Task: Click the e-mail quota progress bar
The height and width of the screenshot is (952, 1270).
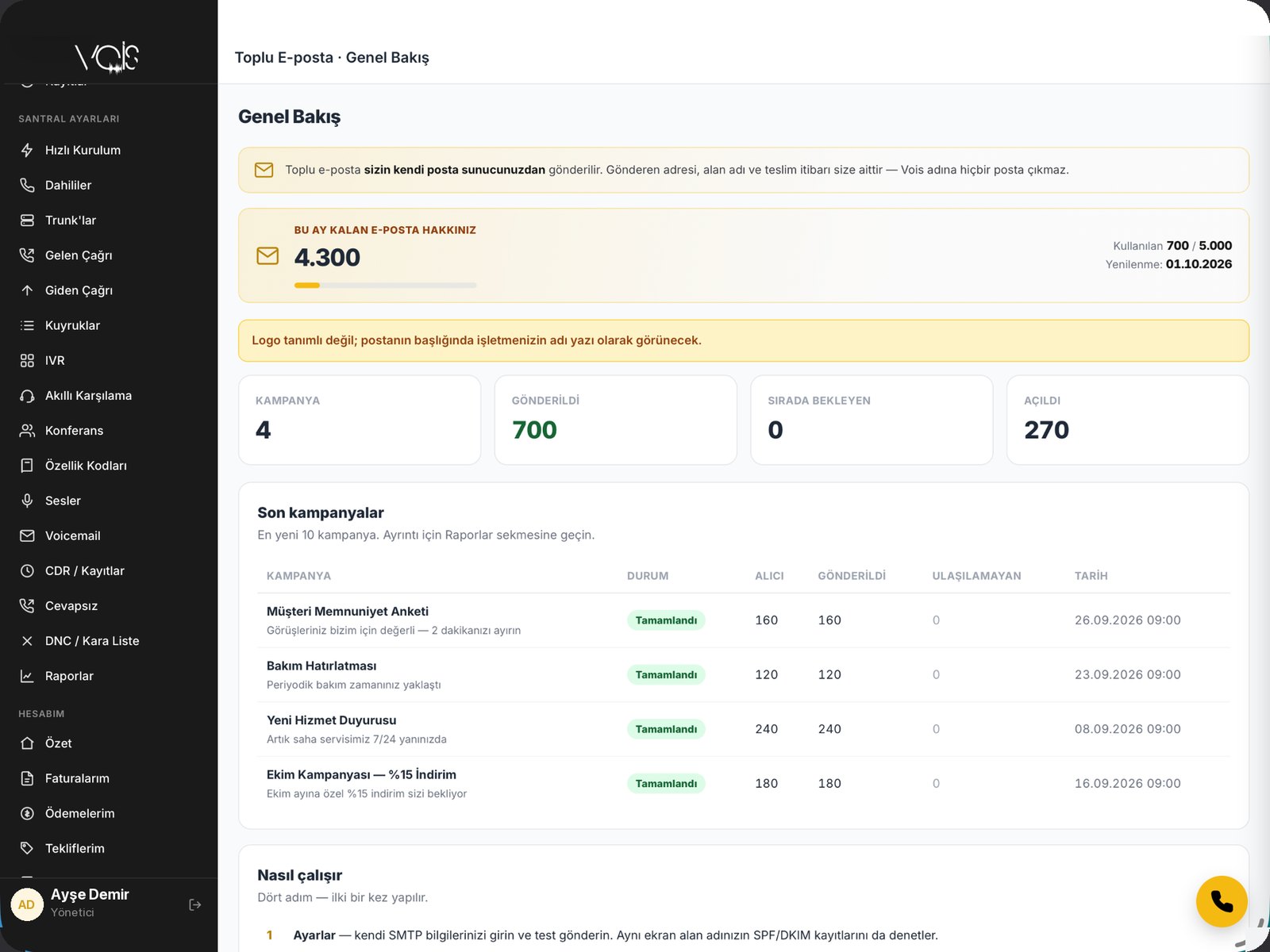Action: (x=386, y=285)
